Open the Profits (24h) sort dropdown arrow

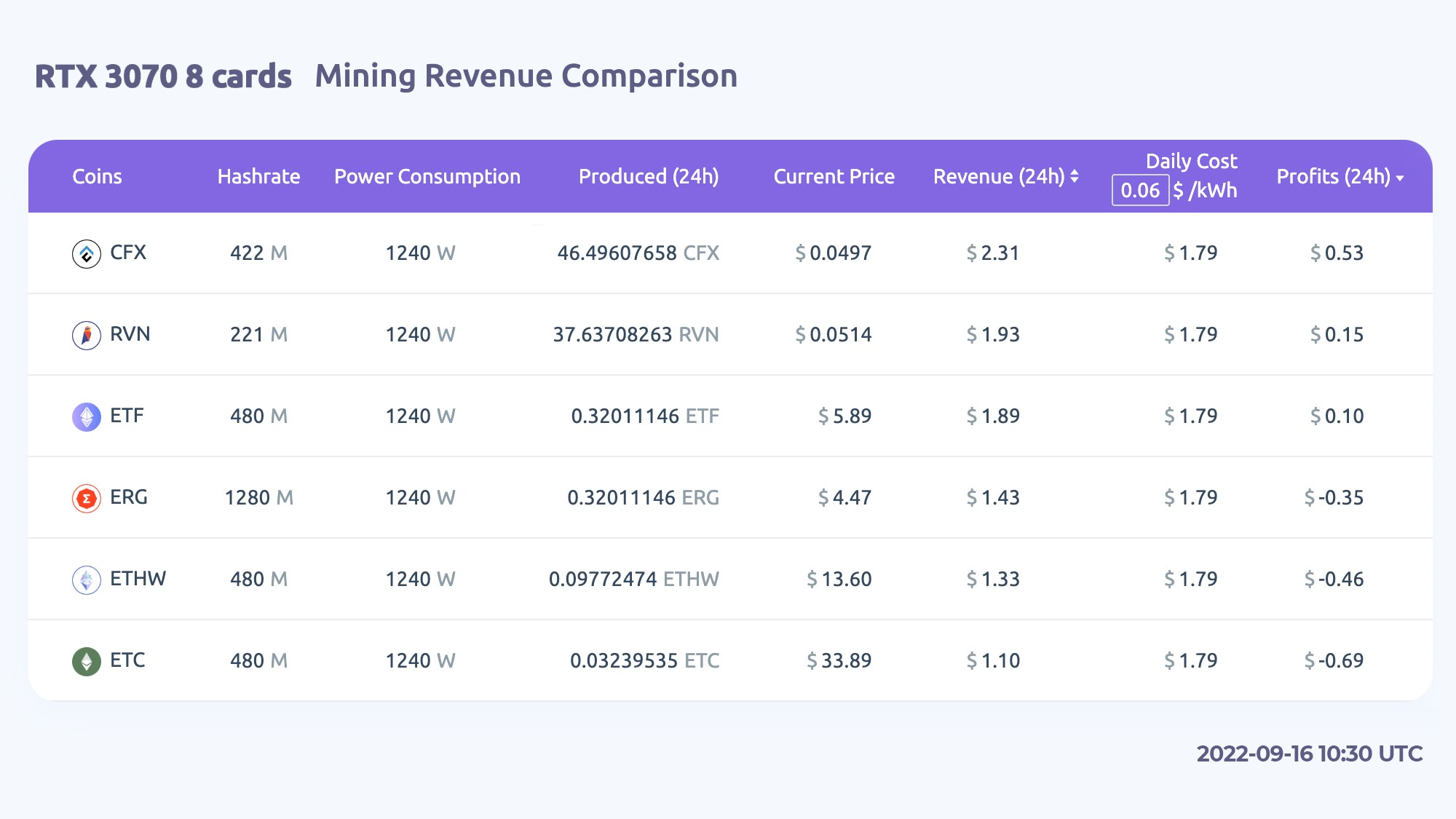(x=1400, y=178)
